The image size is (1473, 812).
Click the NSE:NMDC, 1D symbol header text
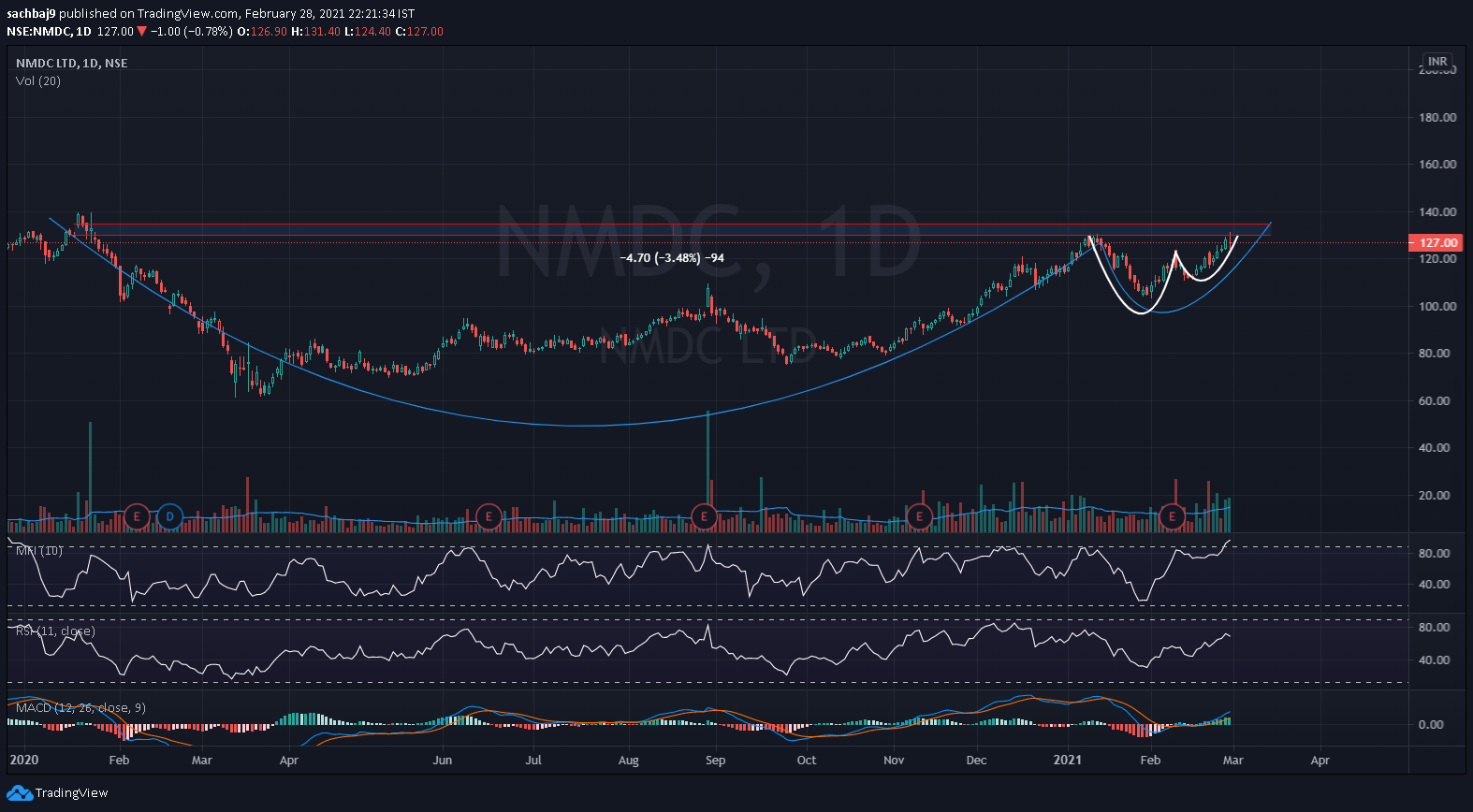click(50, 31)
